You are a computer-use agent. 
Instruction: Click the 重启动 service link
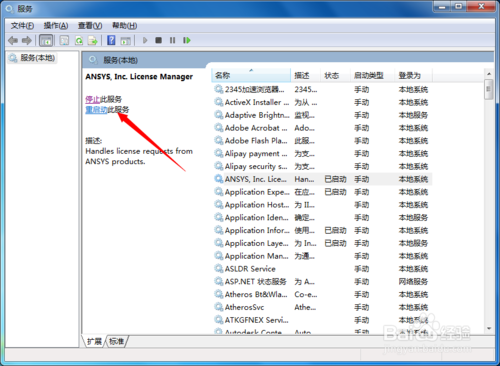(x=96, y=110)
